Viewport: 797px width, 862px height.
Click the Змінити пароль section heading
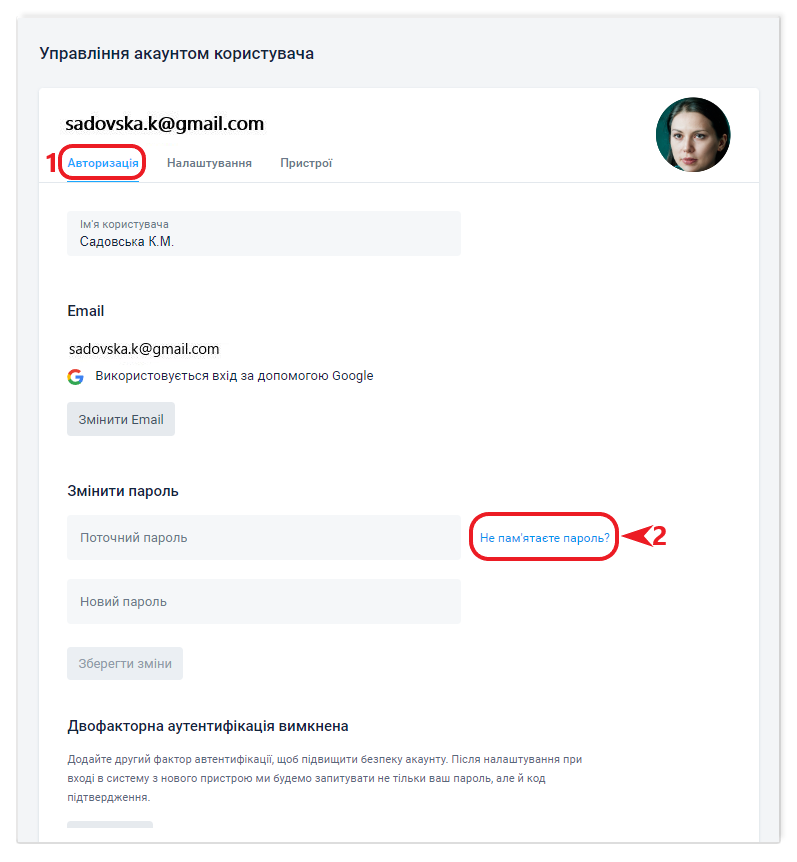123,491
